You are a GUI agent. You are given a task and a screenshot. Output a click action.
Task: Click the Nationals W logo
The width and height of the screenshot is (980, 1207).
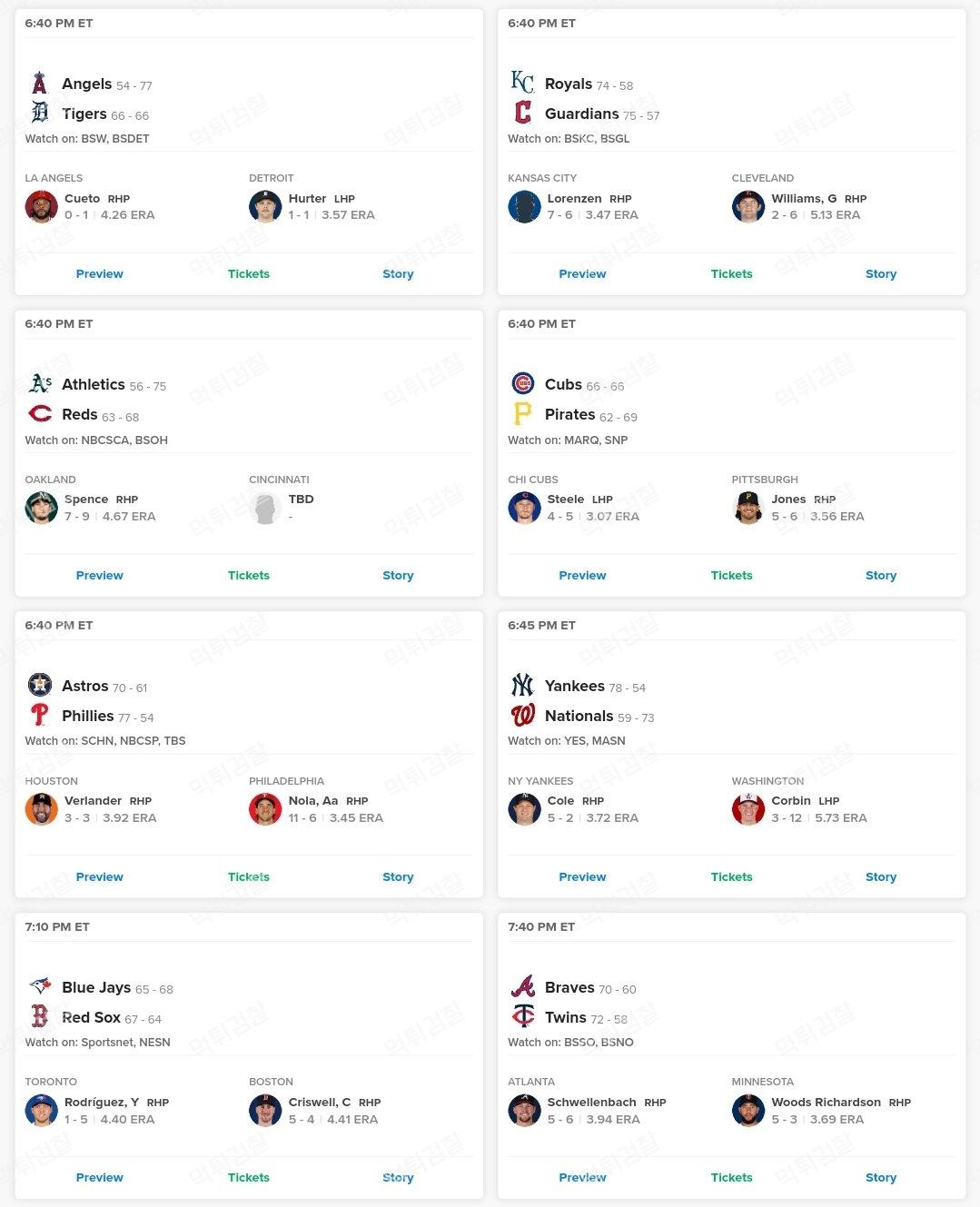tap(522, 716)
